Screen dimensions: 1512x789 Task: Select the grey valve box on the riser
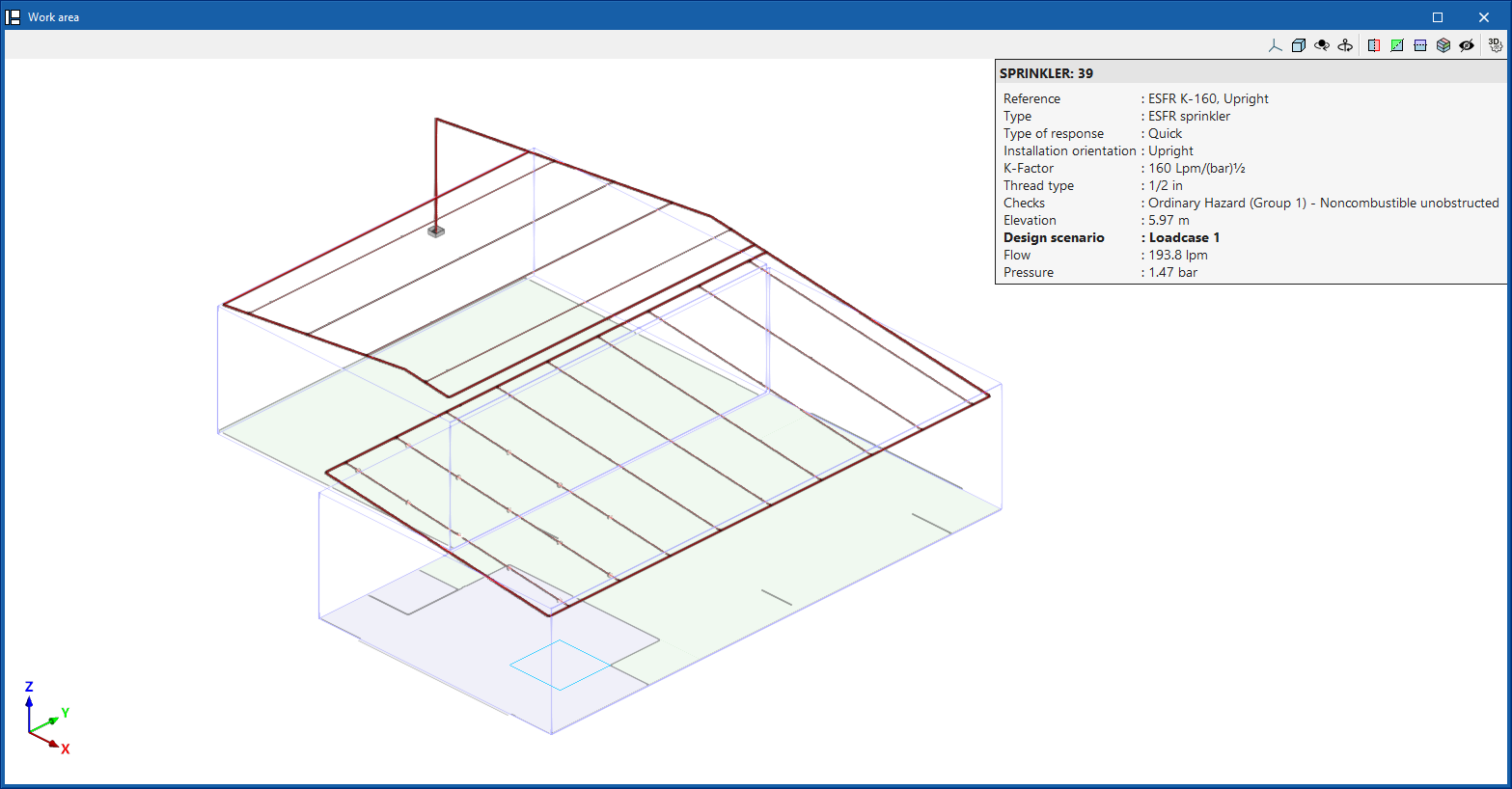[x=436, y=231]
